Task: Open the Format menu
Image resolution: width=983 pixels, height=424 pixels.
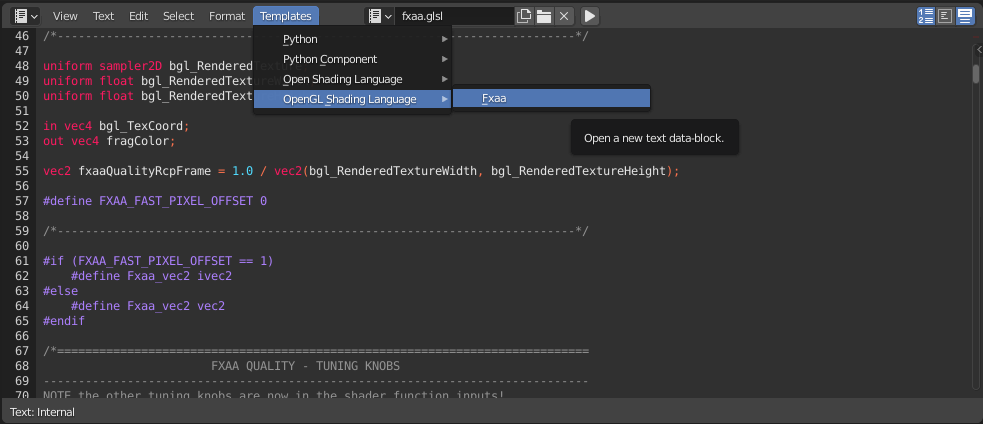Action: (x=227, y=16)
